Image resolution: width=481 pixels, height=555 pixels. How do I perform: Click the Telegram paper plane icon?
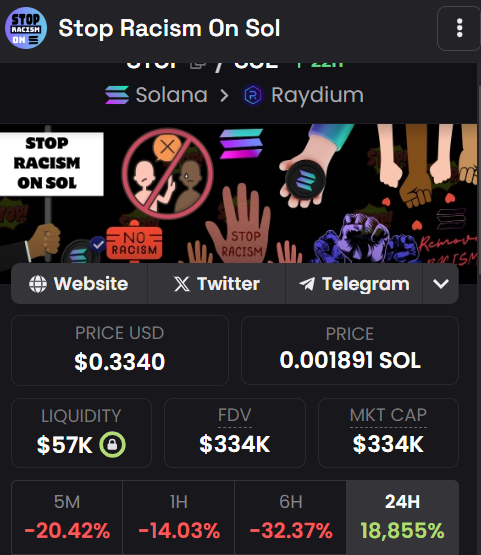pos(307,284)
